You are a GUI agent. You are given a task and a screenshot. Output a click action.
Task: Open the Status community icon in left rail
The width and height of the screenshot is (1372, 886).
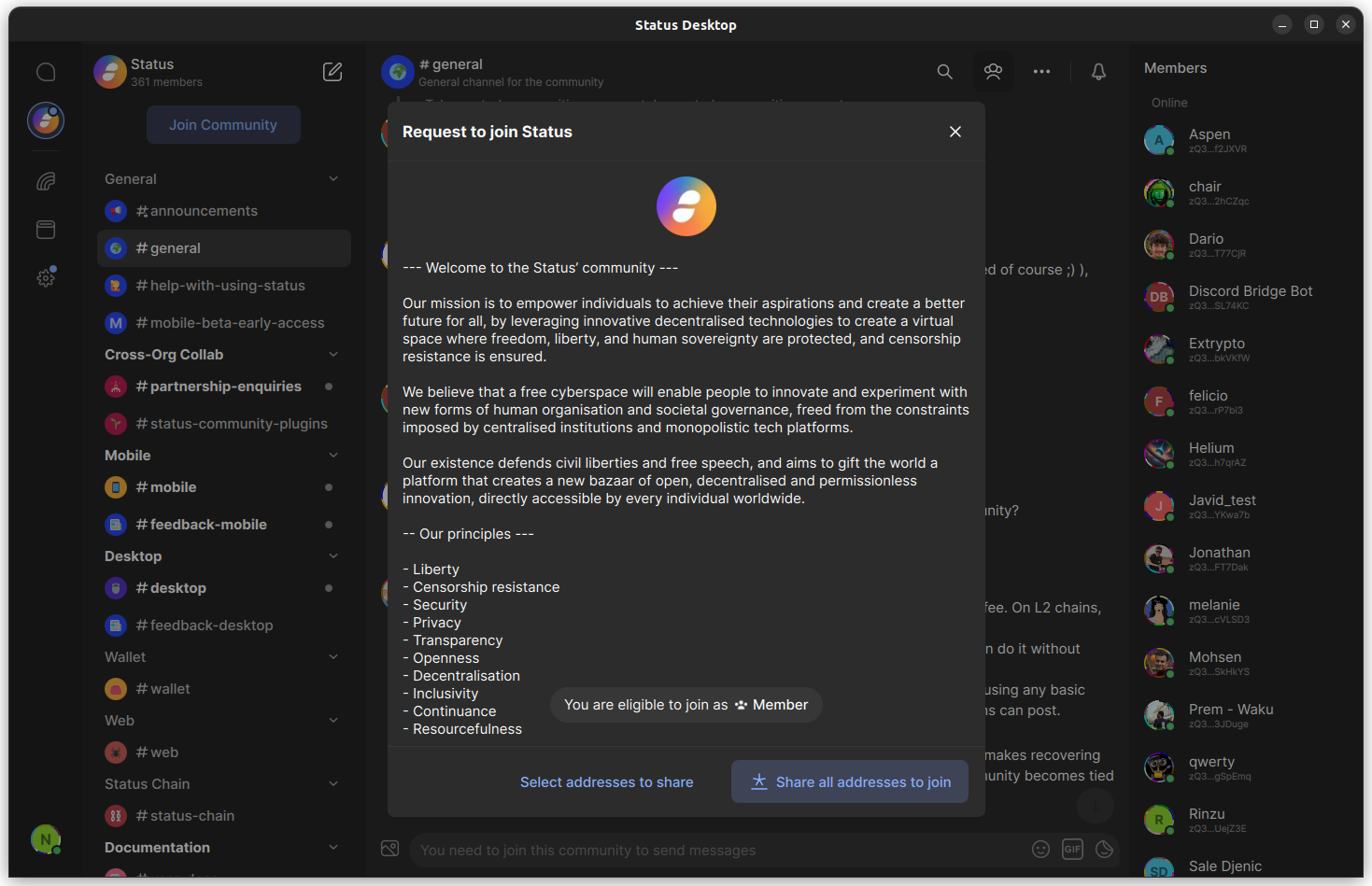click(46, 120)
